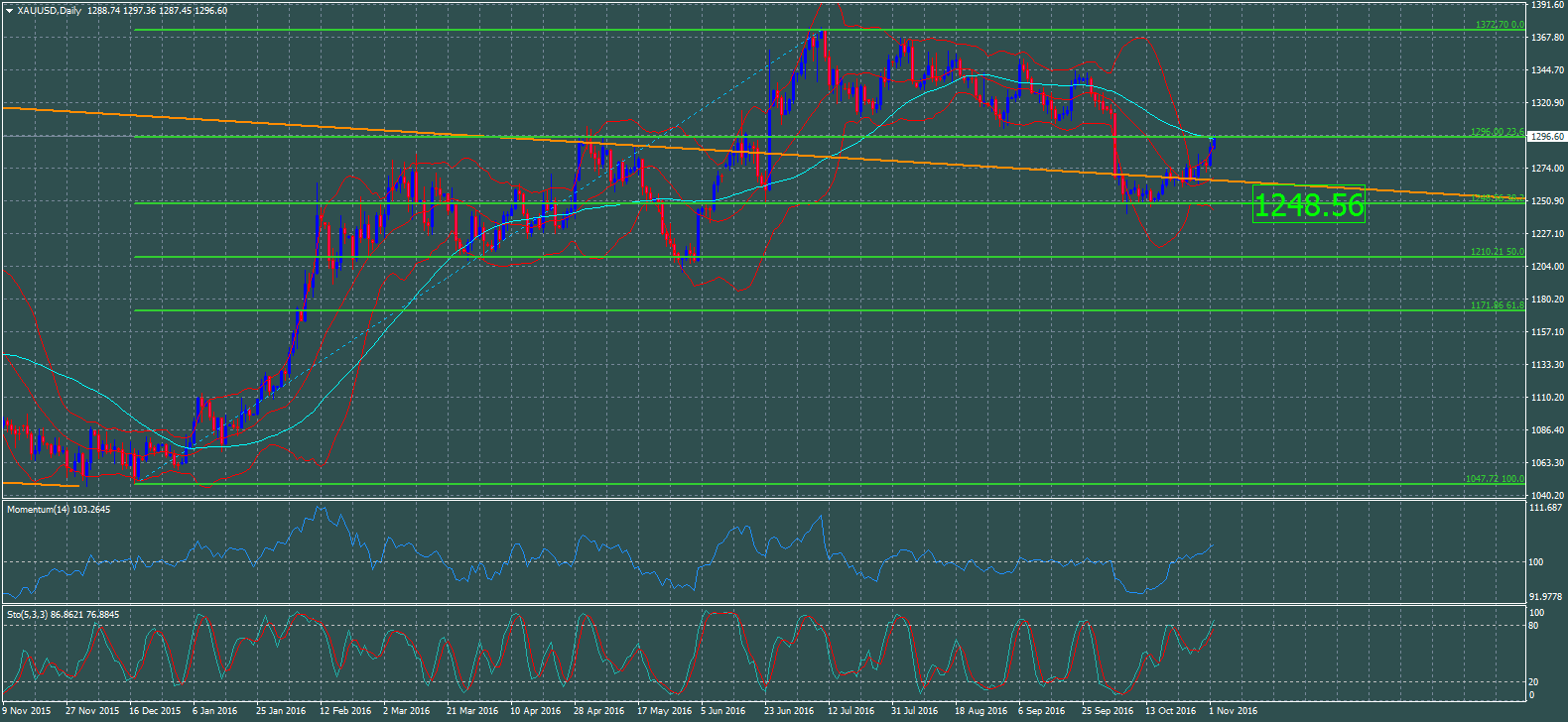The height and width of the screenshot is (722, 1568).
Task: Click the current price tag 1296.60 on price axis
Action: [1547, 137]
